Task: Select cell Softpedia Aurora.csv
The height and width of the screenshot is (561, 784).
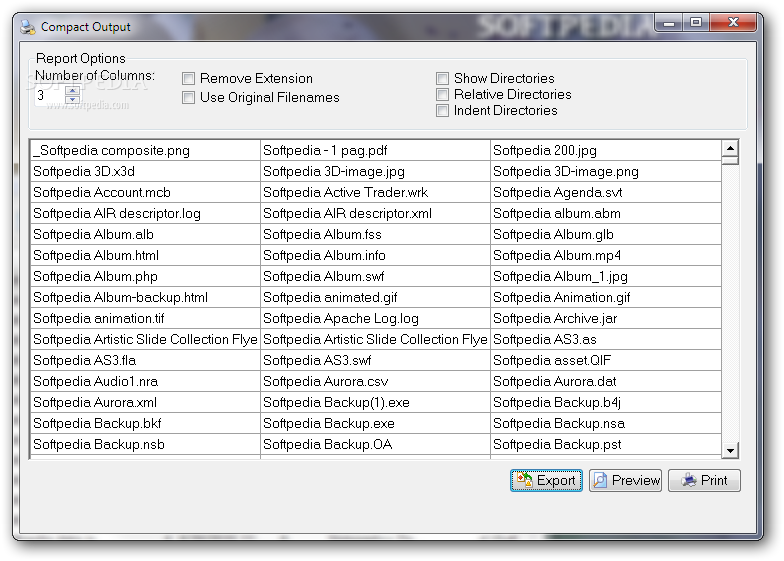Action: pyautogui.click(x=376, y=382)
